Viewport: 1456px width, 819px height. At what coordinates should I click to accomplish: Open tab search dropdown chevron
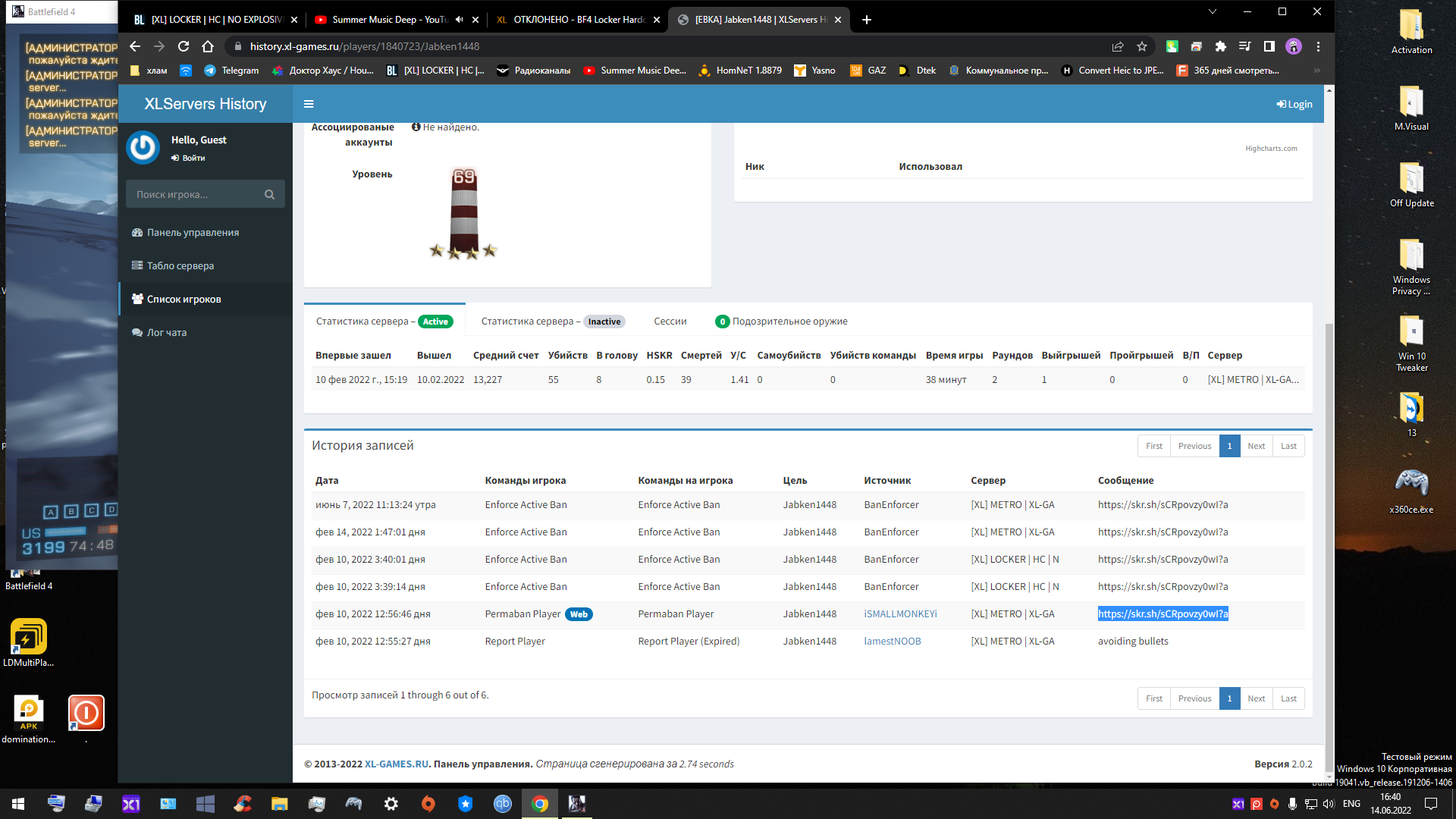(x=1212, y=11)
